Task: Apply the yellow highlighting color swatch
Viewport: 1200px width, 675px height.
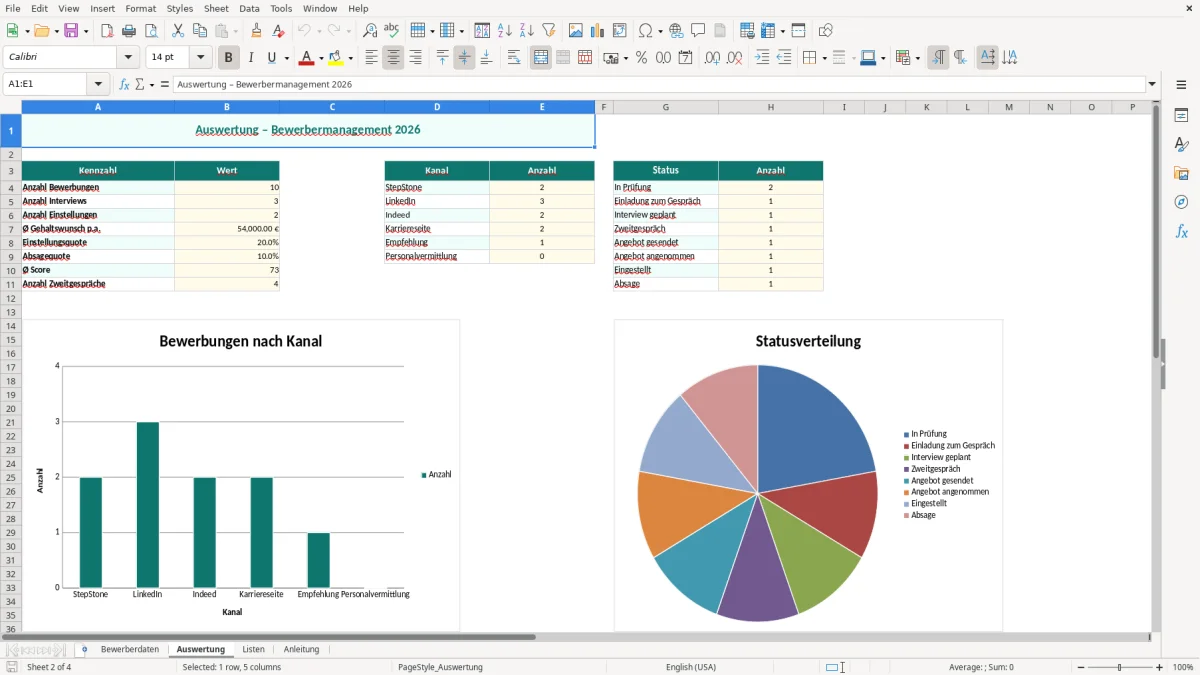Action: (x=336, y=58)
